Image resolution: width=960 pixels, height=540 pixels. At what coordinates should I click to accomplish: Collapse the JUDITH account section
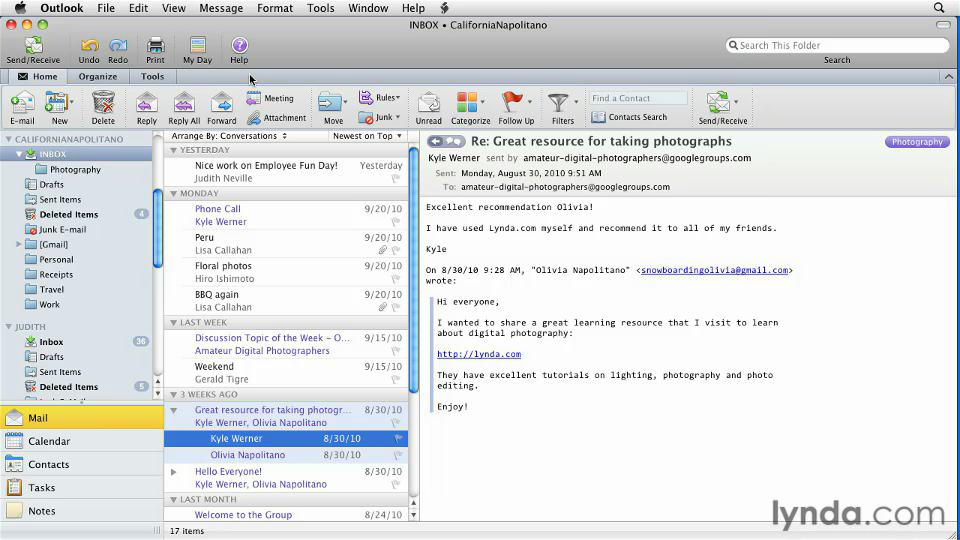click(x=9, y=327)
